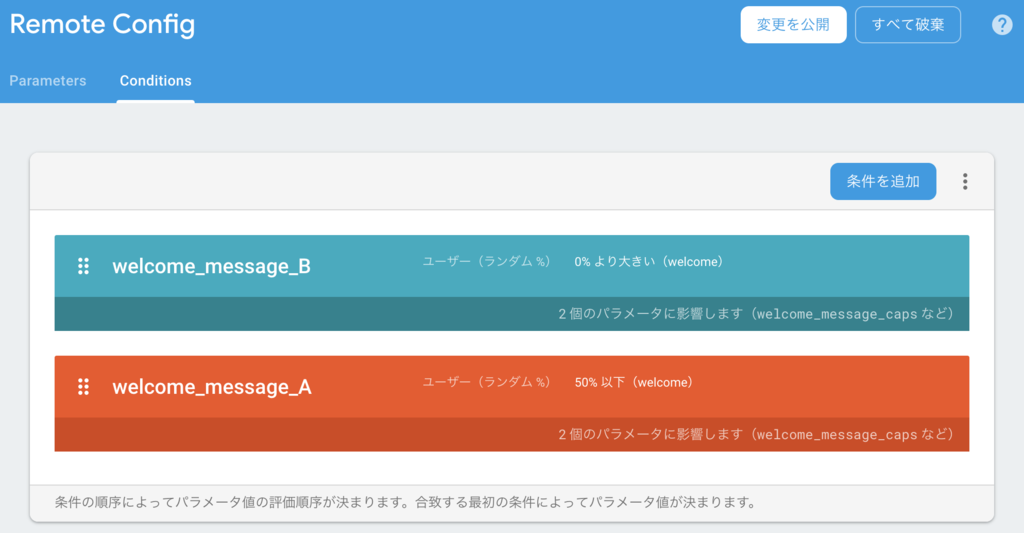Open the help question mark icon
Screen dimensions: 1024x533
[x=1002, y=25]
